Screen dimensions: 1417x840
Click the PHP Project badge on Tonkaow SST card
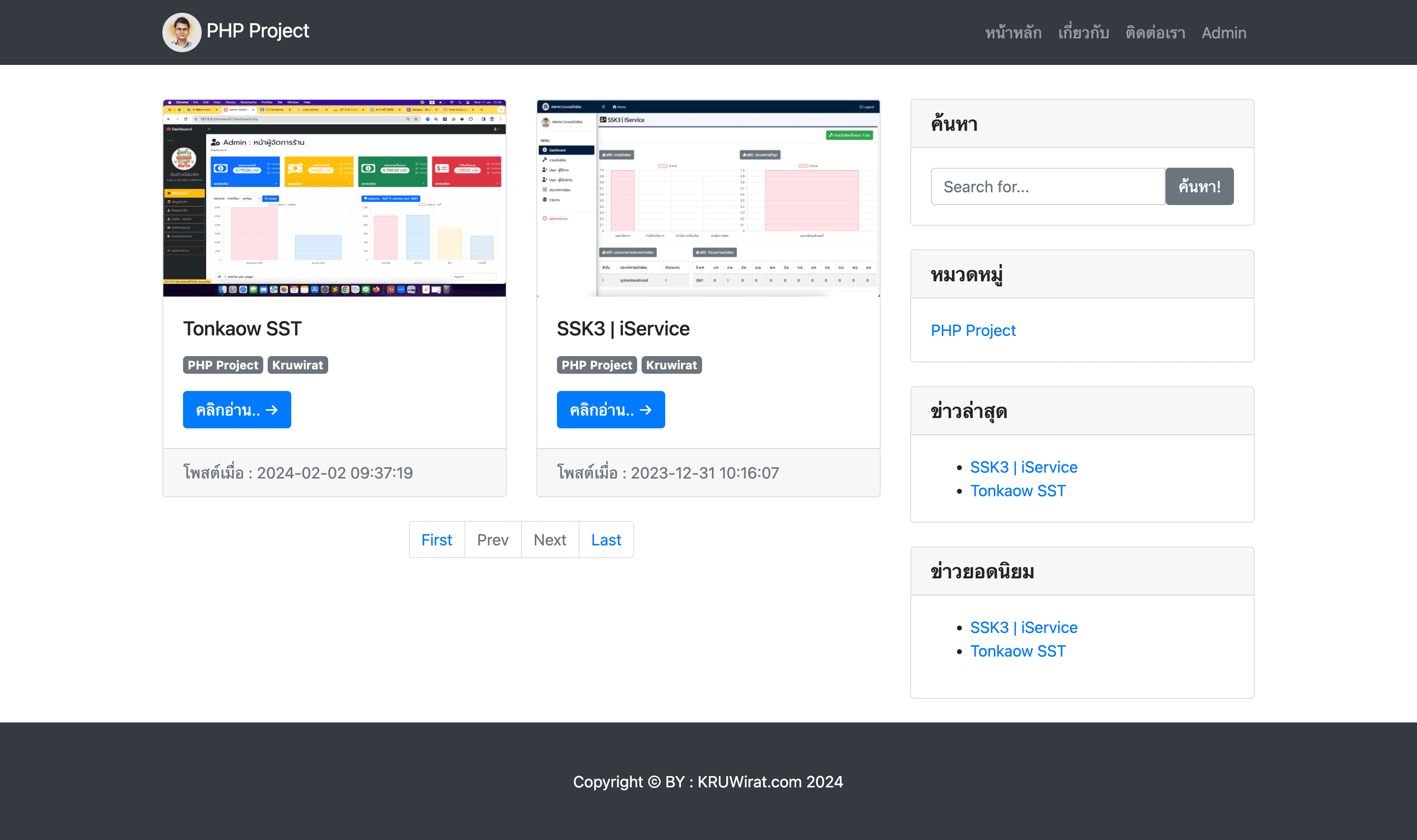[x=222, y=365]
